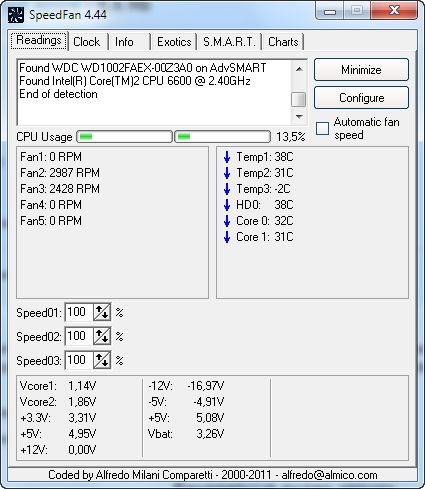Click the down arrow icon beside Temp1

coord(227,157)
